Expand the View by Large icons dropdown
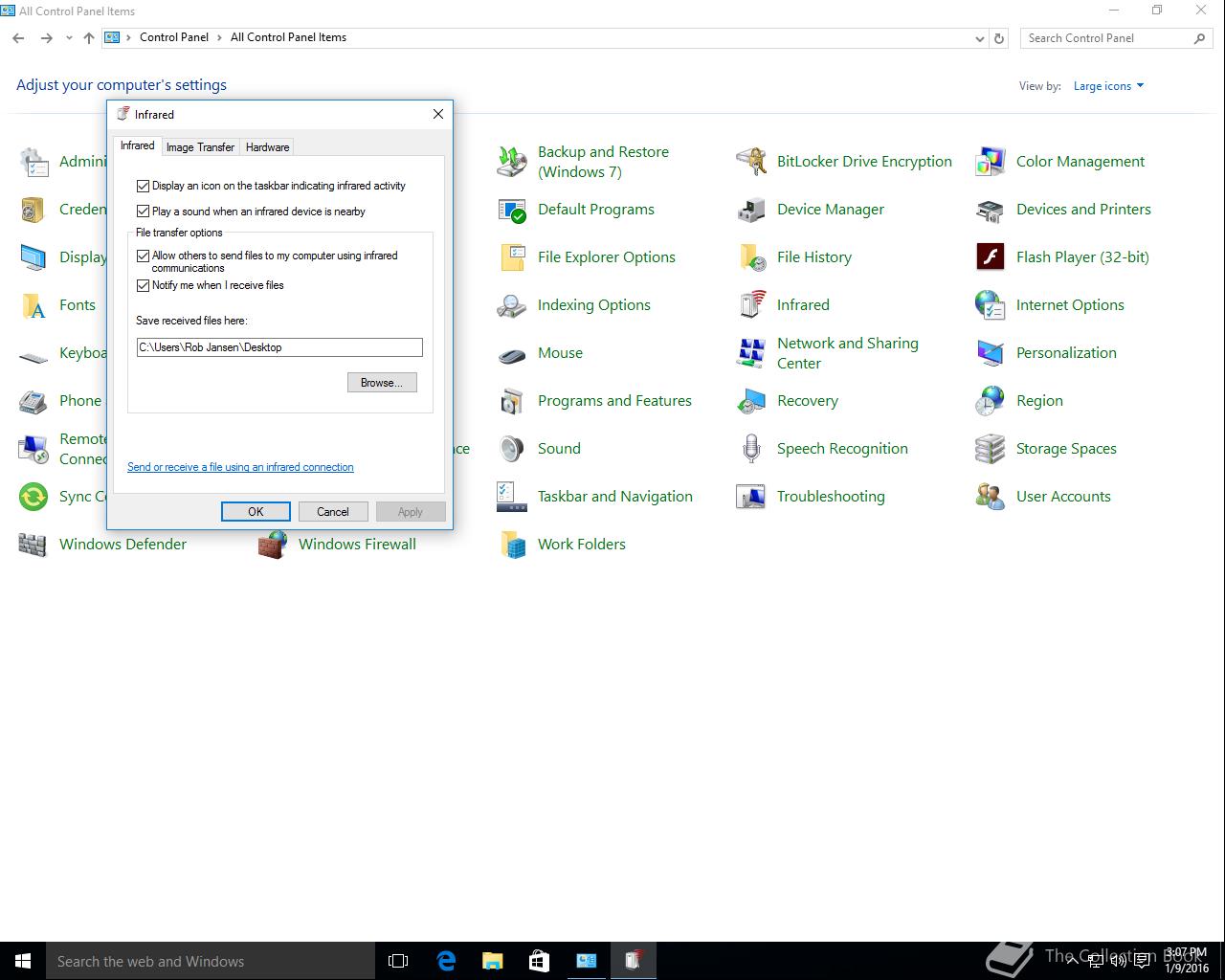This screenshot has width=1225, height=980. point(1108,86)
